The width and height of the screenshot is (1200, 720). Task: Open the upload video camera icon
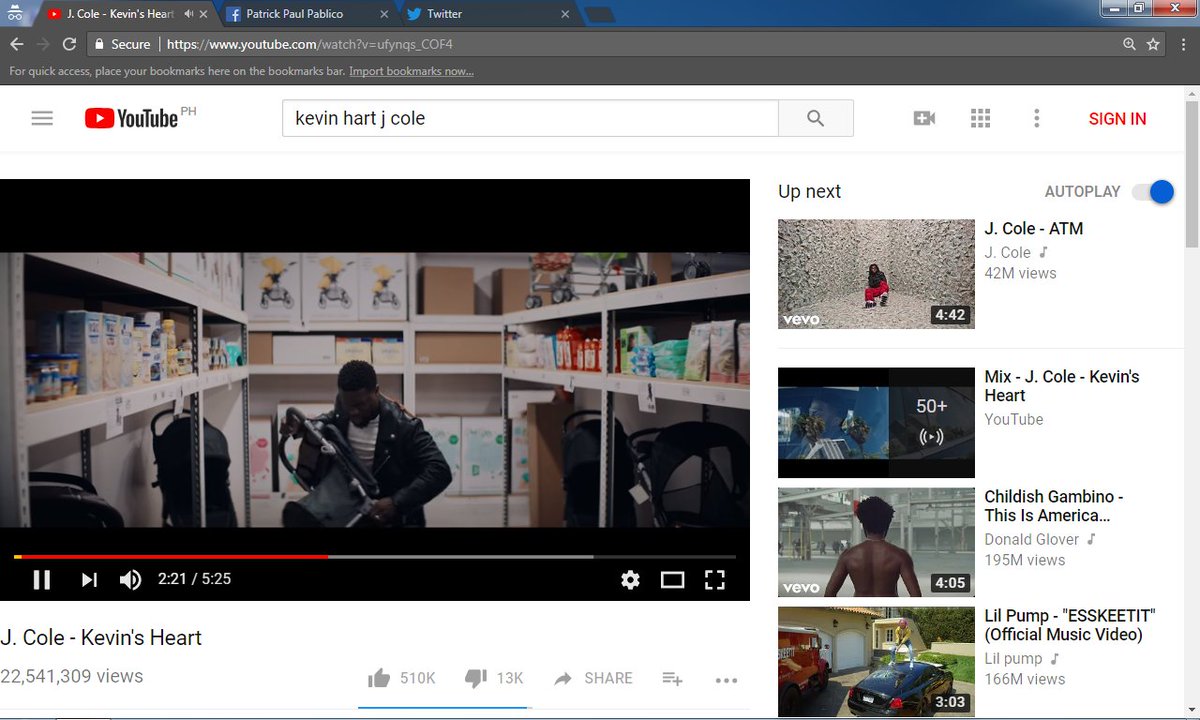(924, 118)
